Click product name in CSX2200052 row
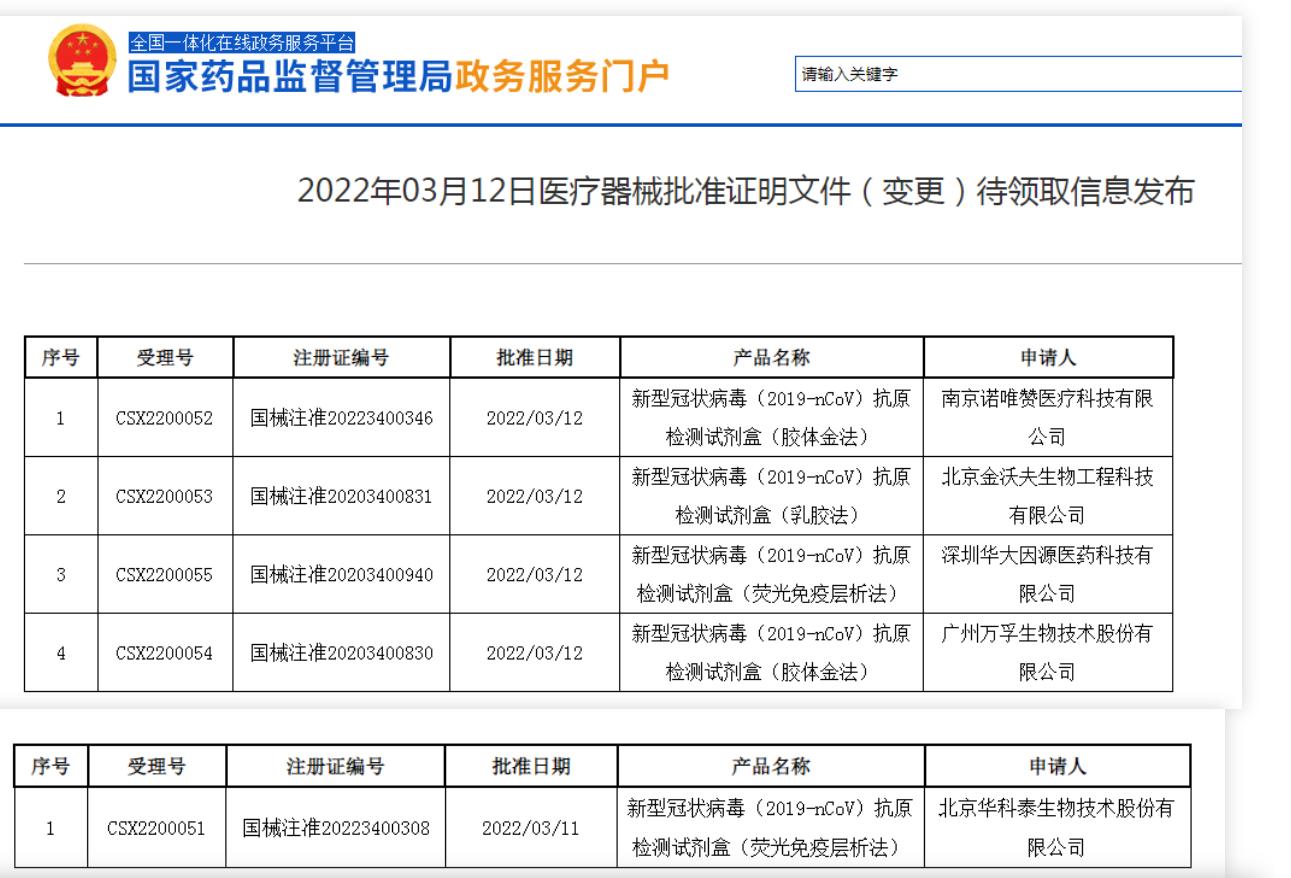The height and width of the screenshot is (878, 1291). (771, 418)
